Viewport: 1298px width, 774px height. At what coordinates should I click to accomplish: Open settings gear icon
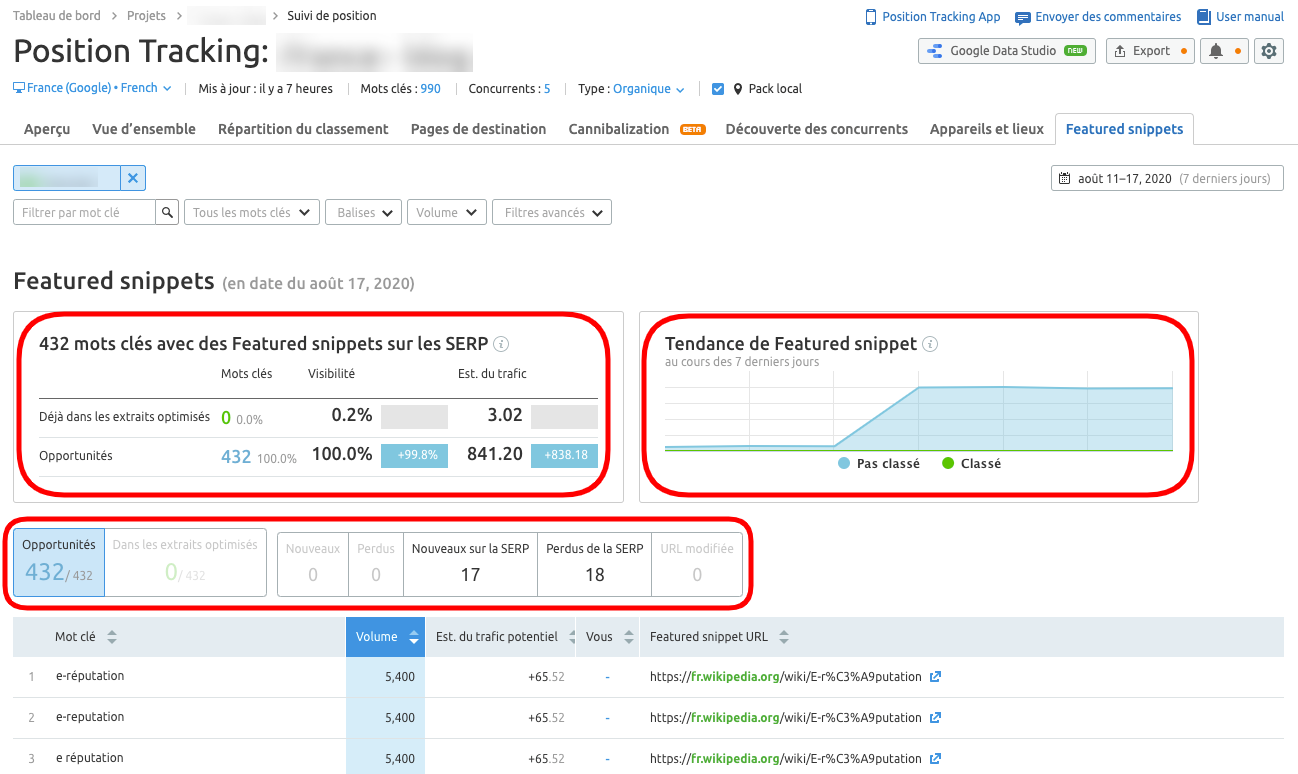tap(1269, 51)
